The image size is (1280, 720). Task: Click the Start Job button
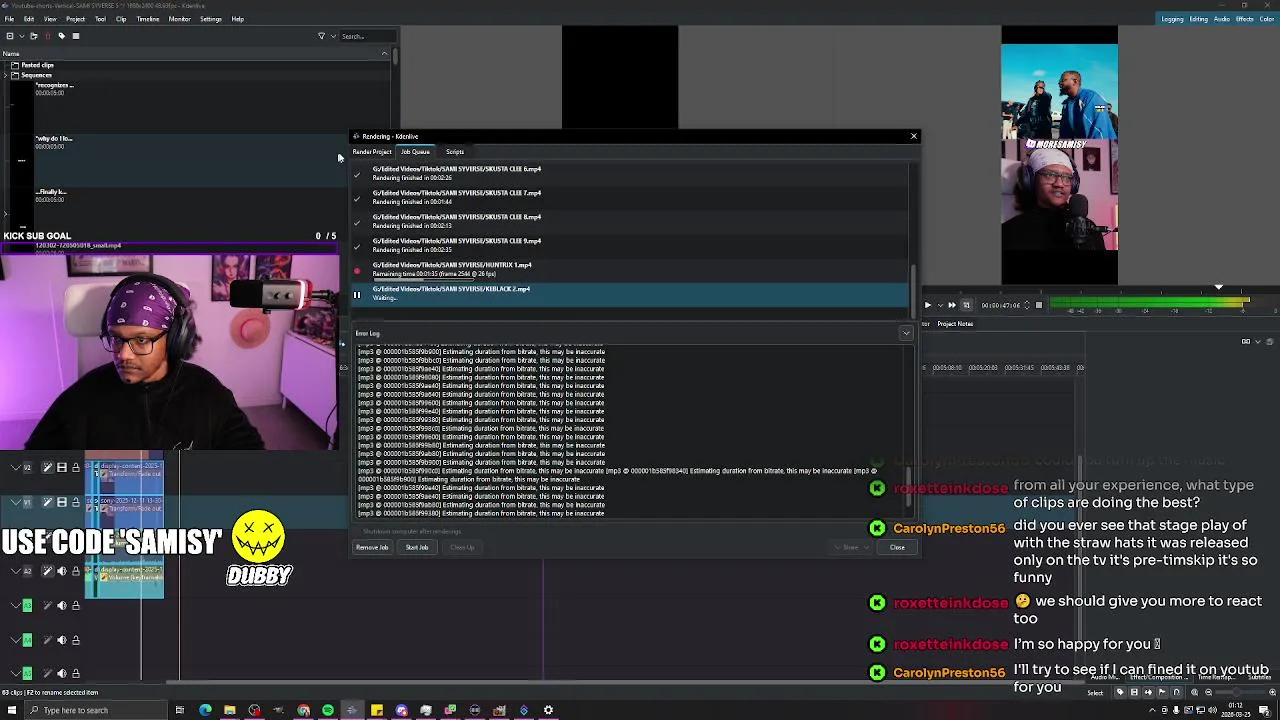click(417, 547)
